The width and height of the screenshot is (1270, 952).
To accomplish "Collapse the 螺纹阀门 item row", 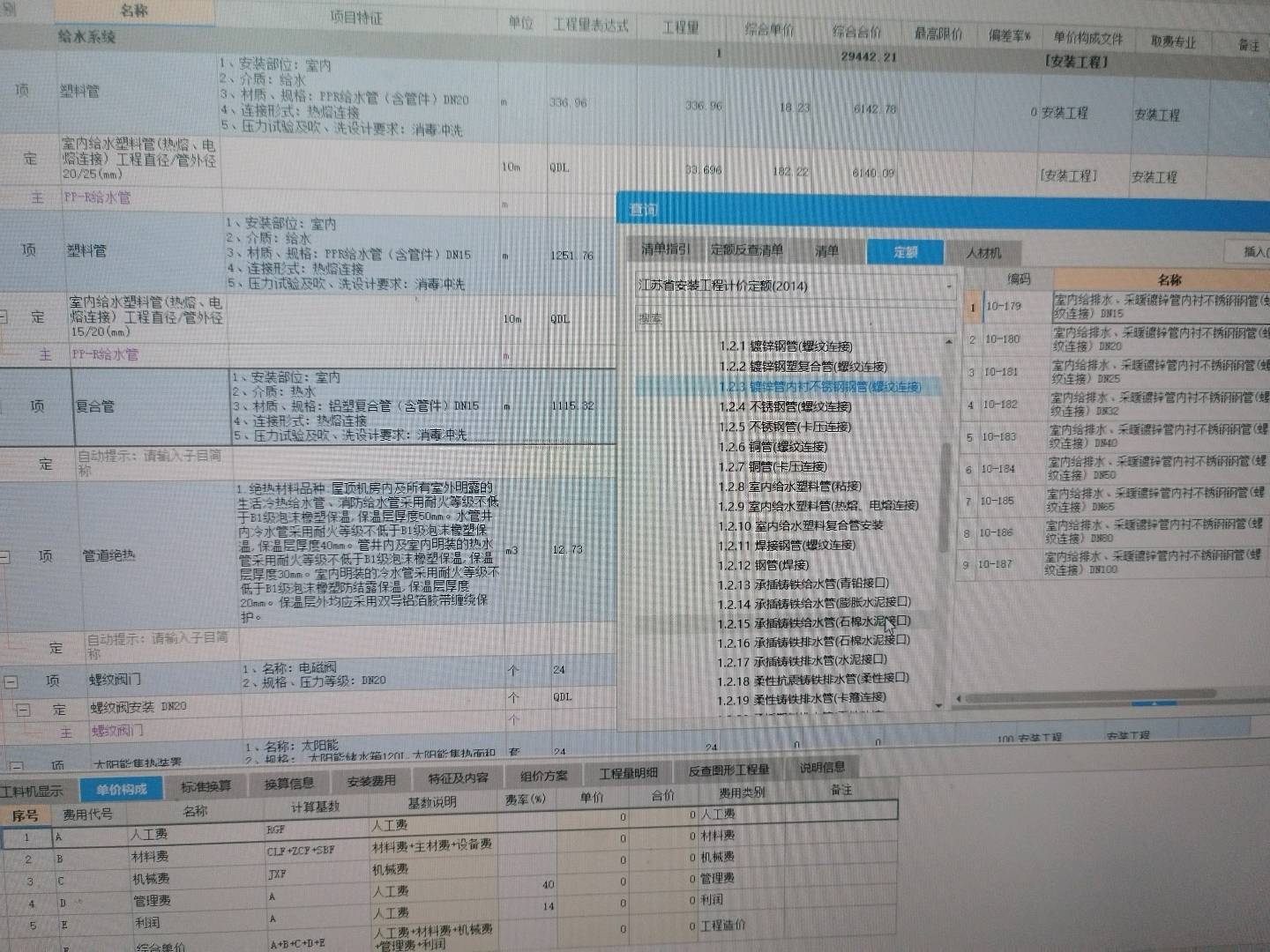I will tap(12, 681).
